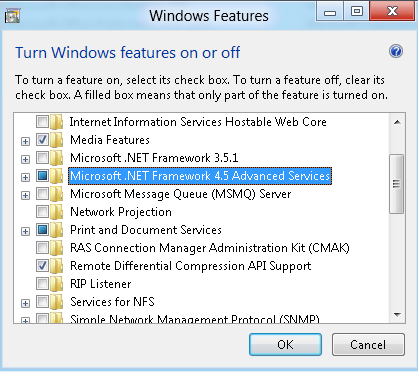Click the help question mark icon
Screen dimensions: 418x372
tap(396, 52)
